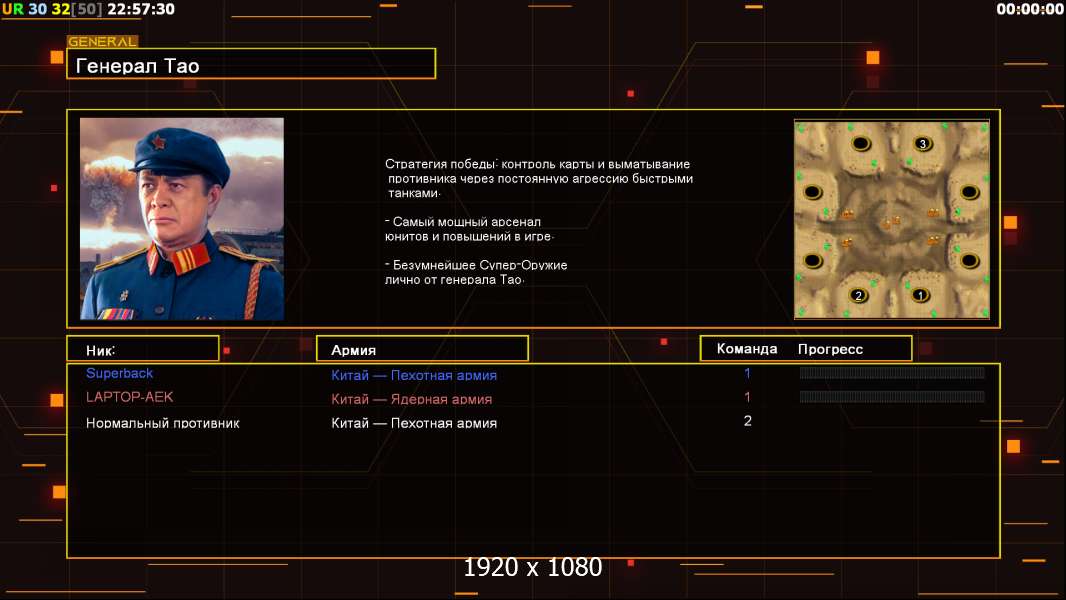
Task: Click 'Китай — Ядерная армия' army entry
Action: click(x=411, y=399)
